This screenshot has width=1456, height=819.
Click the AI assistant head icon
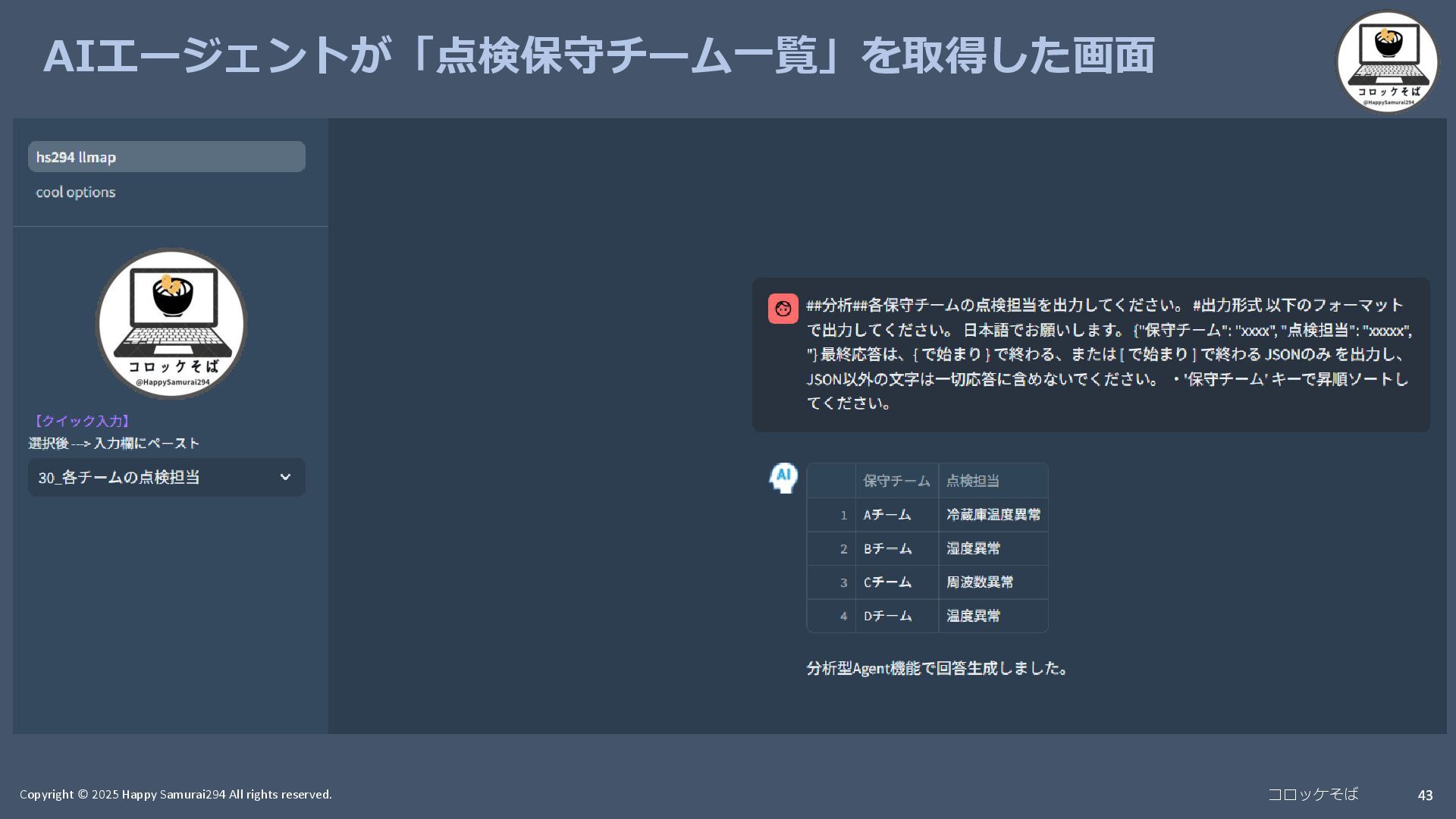[x=783, y=478]
